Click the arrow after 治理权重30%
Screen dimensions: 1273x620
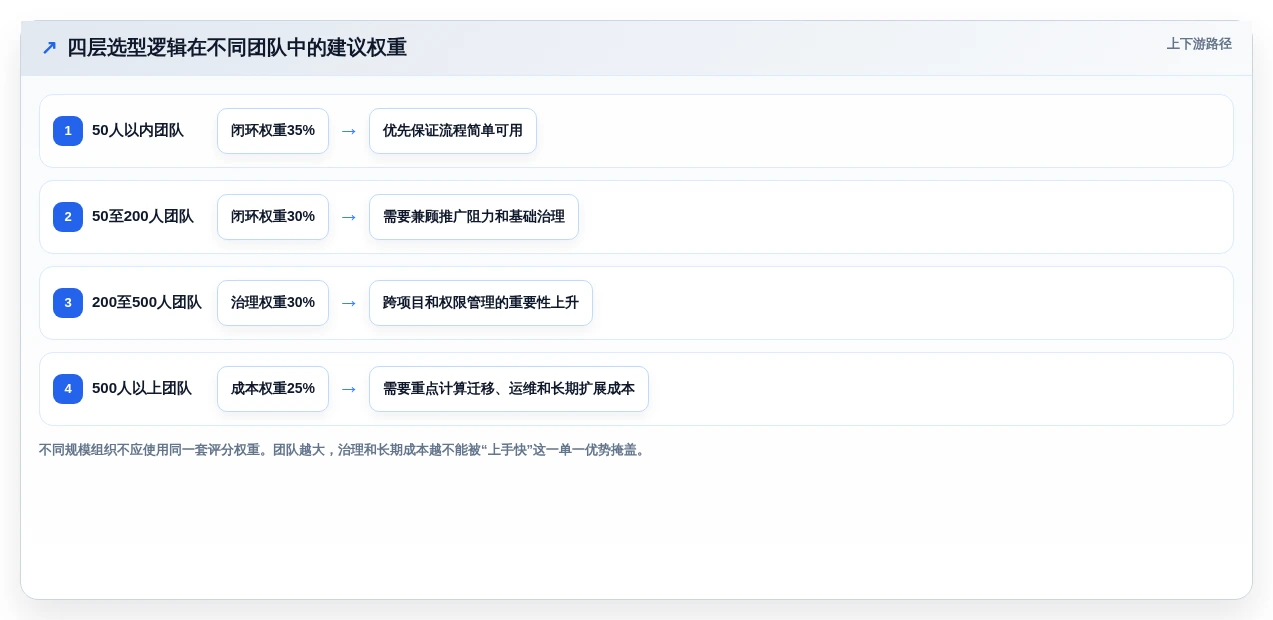coord(349,303)
